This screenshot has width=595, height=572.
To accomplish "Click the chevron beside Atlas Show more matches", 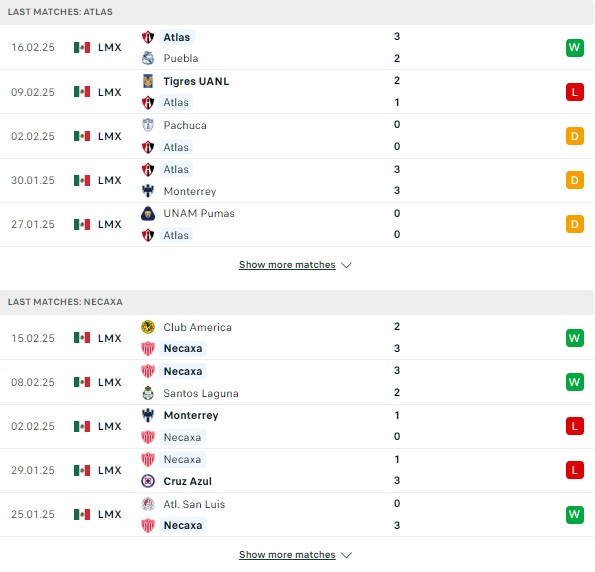I will (x=346, y=265).
